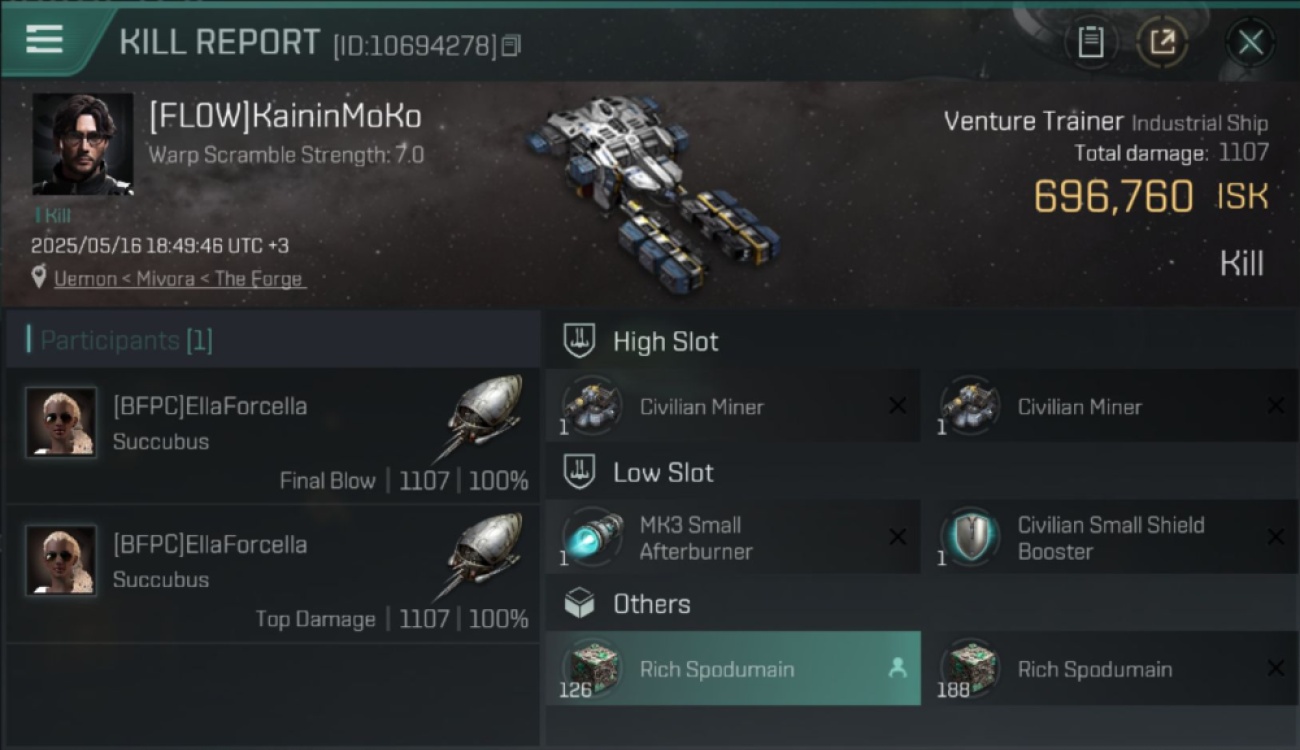Open the hamburger menu icon
This screenshot has height=750, width=1300.
point(44,40)
